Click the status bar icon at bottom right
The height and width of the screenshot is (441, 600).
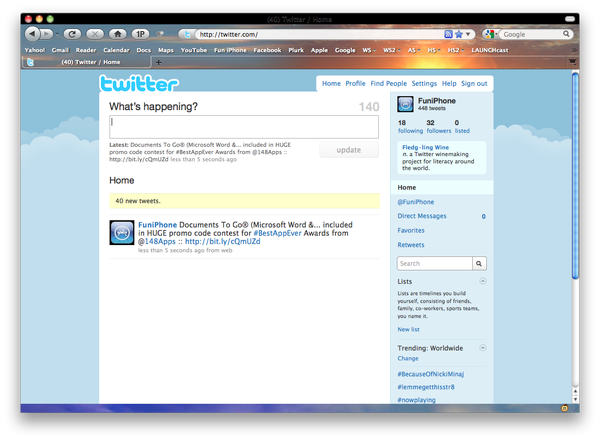pos(564,408)
